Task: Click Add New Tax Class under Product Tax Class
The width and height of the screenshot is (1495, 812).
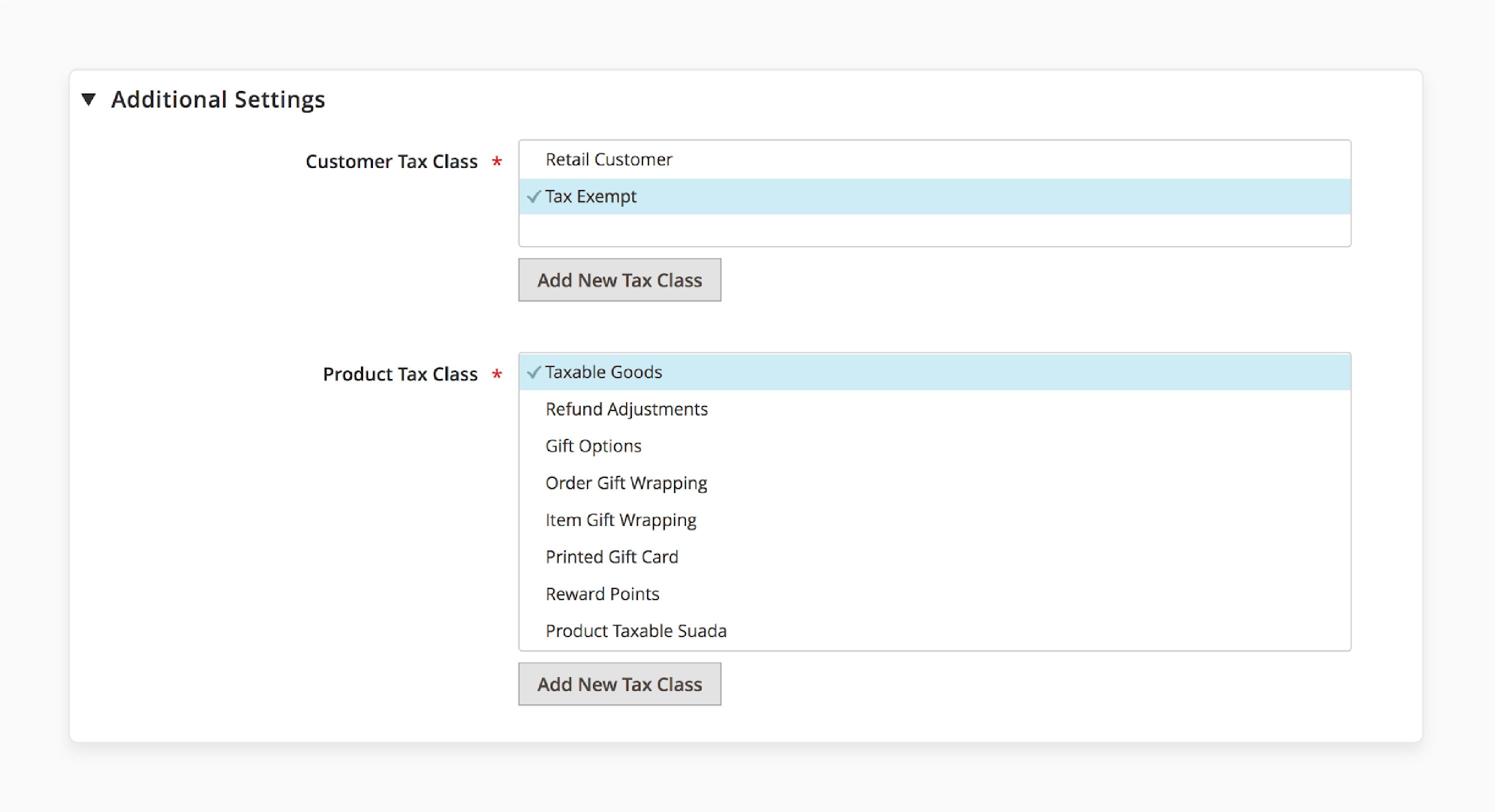Action: 619,684
